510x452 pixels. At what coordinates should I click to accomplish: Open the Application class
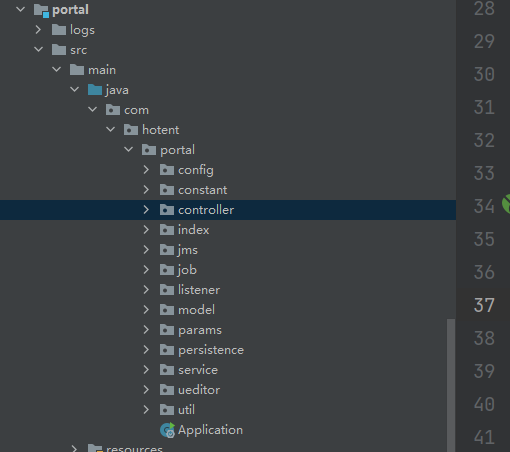coord(210,430)
